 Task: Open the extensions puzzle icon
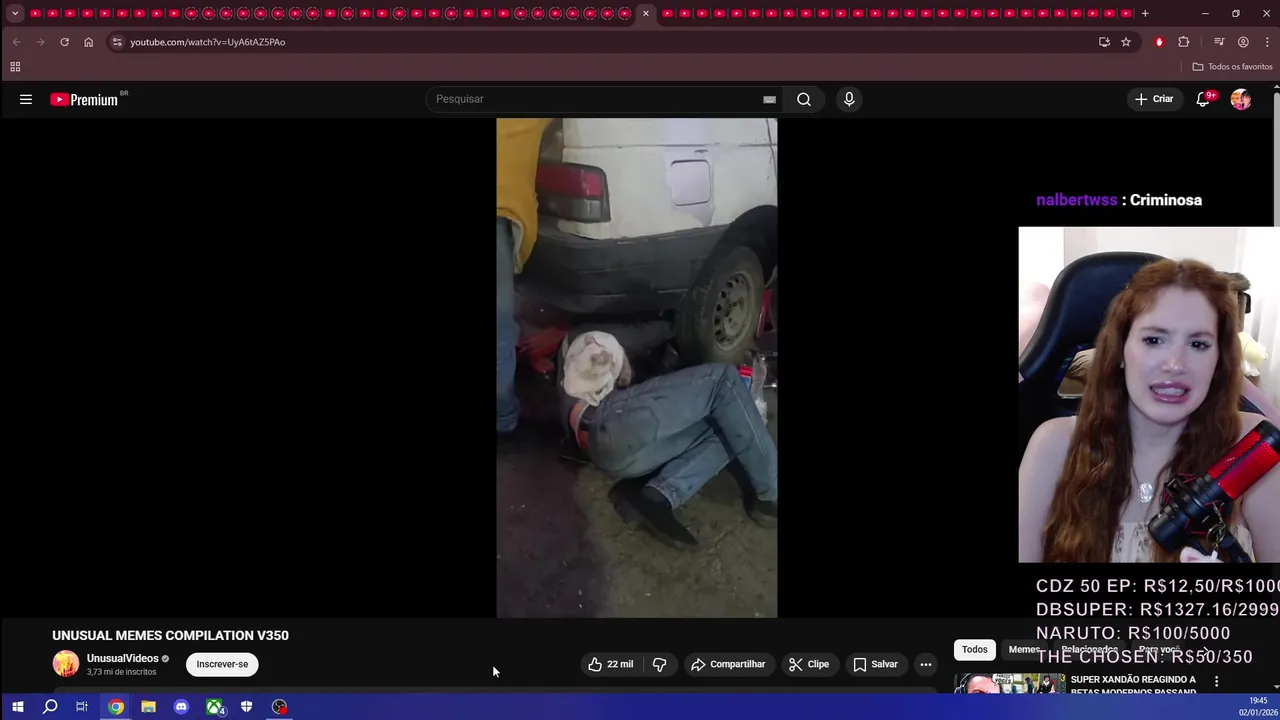pos(1184,42)
